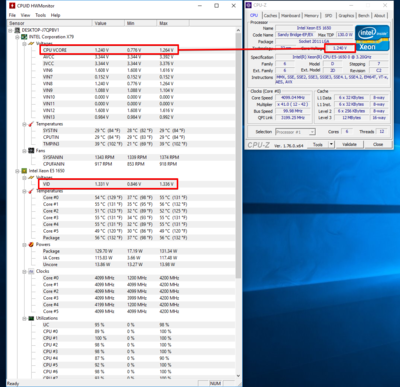Maximize the HWMonitor window
Viewport: 400px width, 387px height.
click(216, 6)
